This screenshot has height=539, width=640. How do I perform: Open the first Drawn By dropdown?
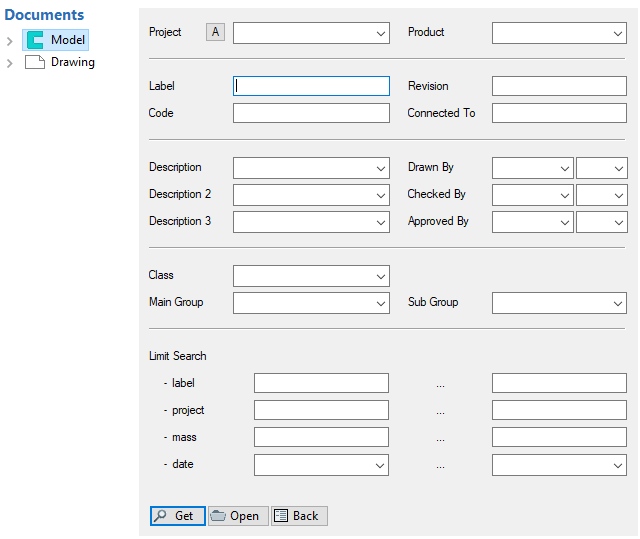coord(565,168)
